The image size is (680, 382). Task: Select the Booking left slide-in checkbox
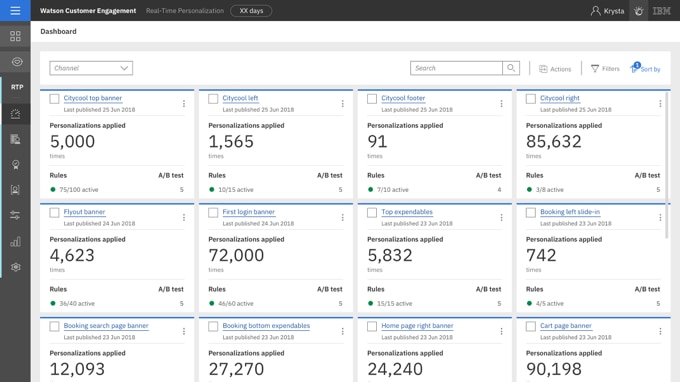[x=530, y=212]
